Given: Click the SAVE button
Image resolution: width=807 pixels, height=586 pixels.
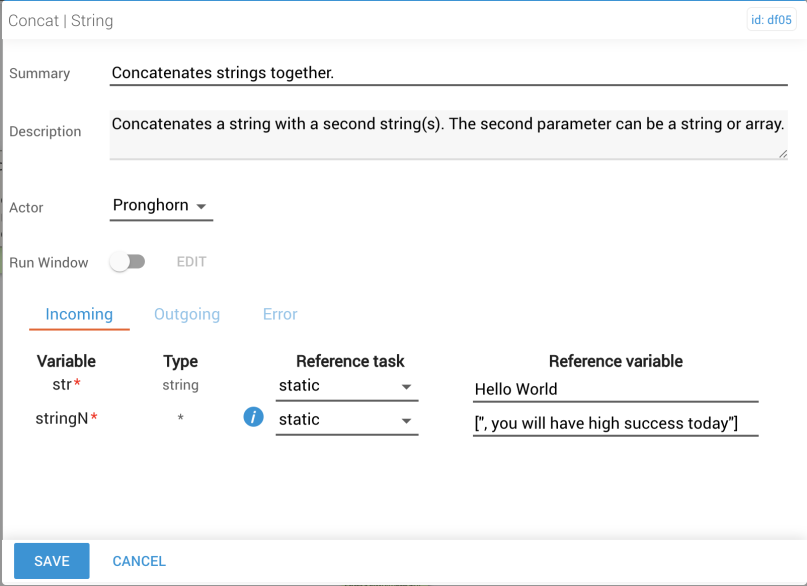Looking at the screenshot, I should coord(51,561).
